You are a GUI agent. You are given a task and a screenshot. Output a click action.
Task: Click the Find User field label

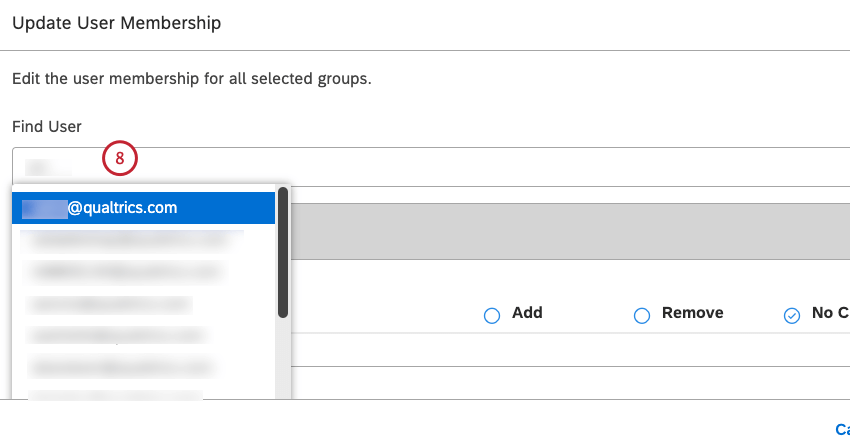click(x=47, y=126)
